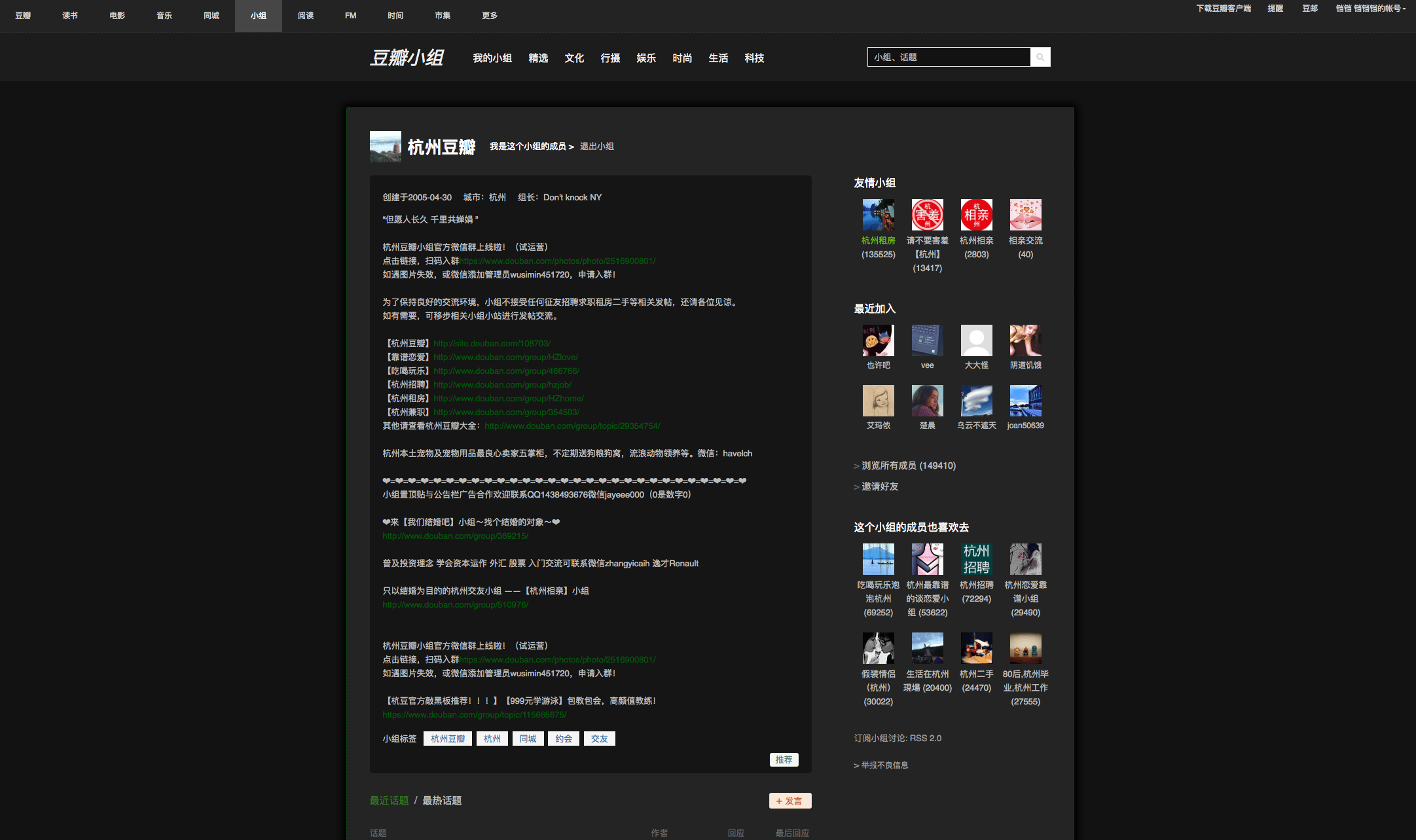Open 阅读 in top navigation
This screenshot has height=840, width=1416.
[x=306, y=16]
